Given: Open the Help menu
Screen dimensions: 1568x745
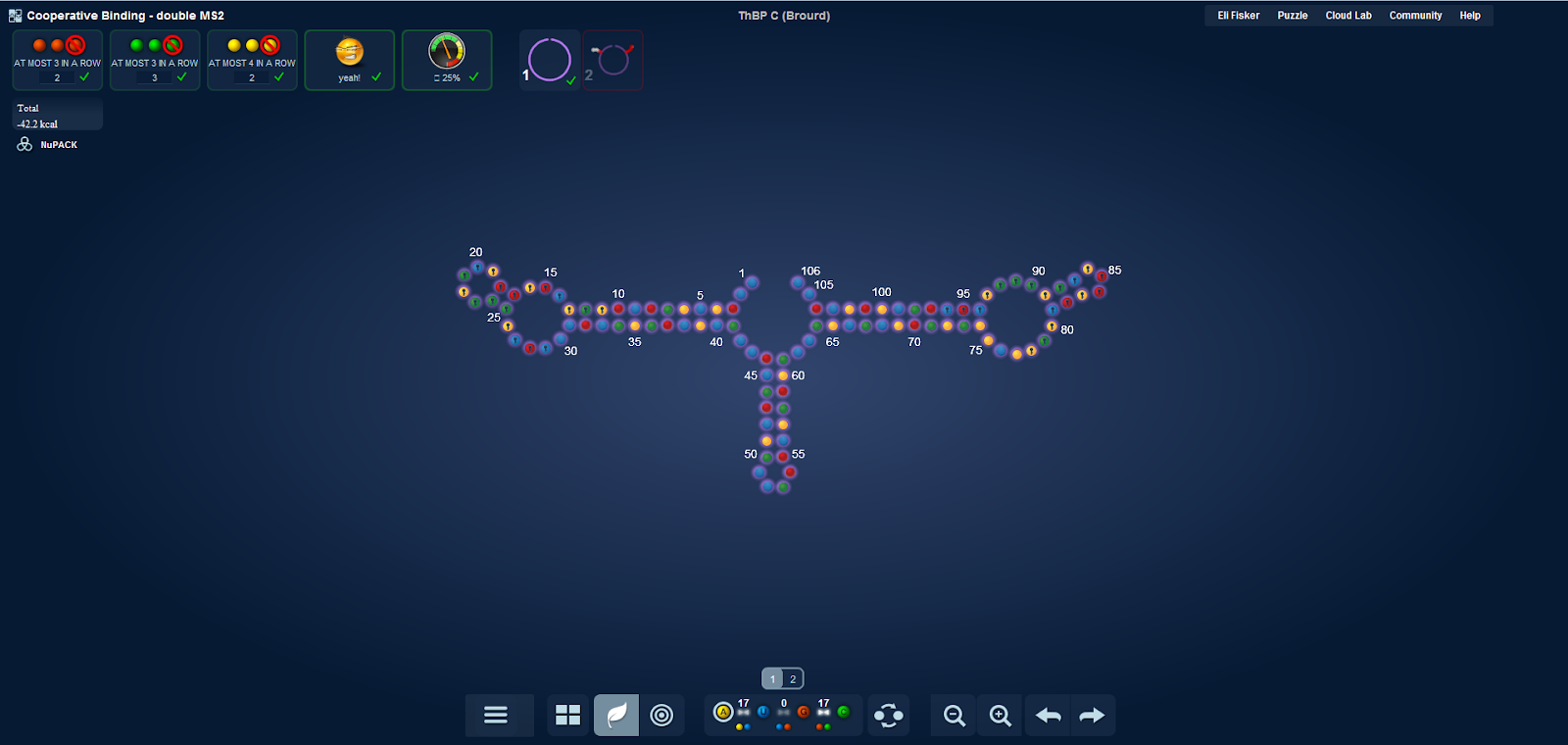Looking at the screenshot, I should 1470,16.
